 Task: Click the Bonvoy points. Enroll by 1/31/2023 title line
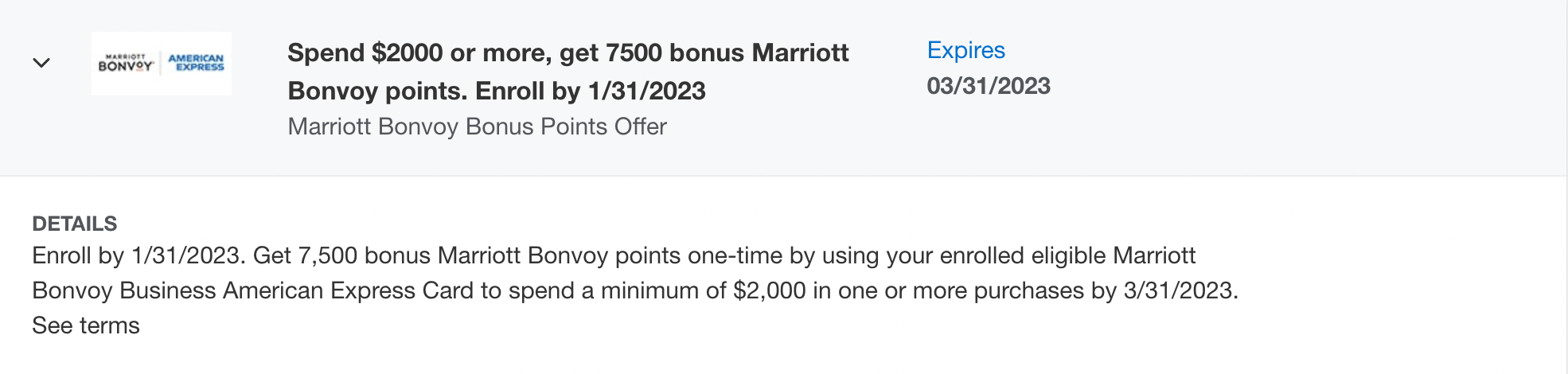click(497, 91)
